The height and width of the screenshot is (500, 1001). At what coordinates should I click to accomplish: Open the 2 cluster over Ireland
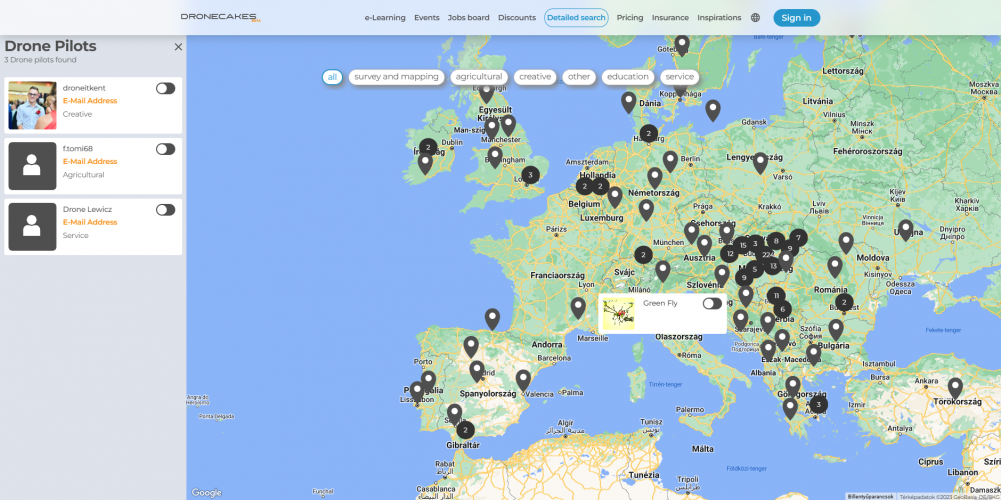click(428, 148)
